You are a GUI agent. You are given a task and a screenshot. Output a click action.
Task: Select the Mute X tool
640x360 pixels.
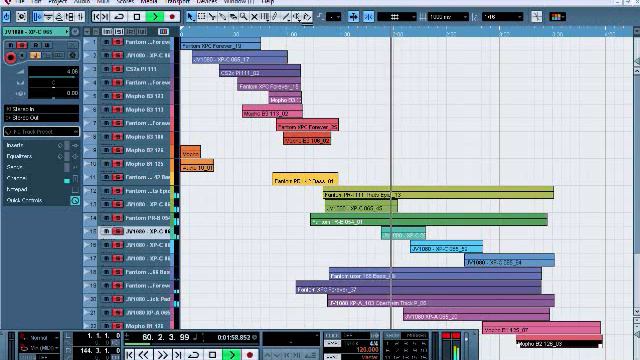(x=254, y=17)
